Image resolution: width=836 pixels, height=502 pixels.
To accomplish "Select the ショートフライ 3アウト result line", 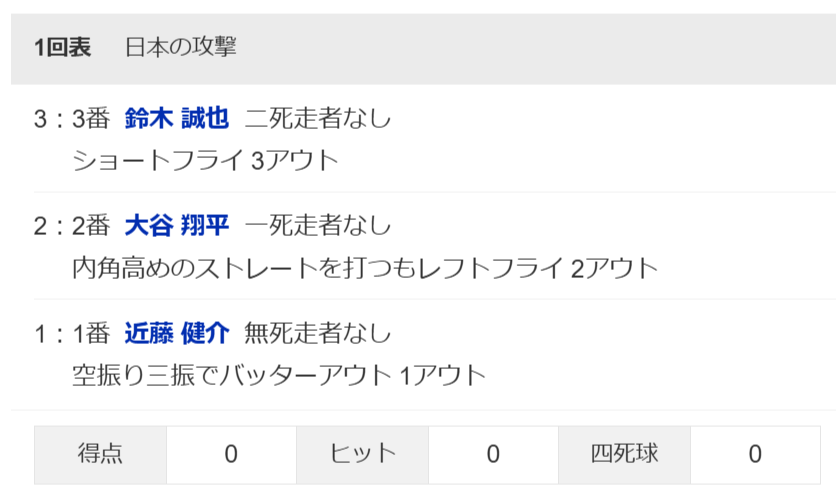I will point(206,160).
